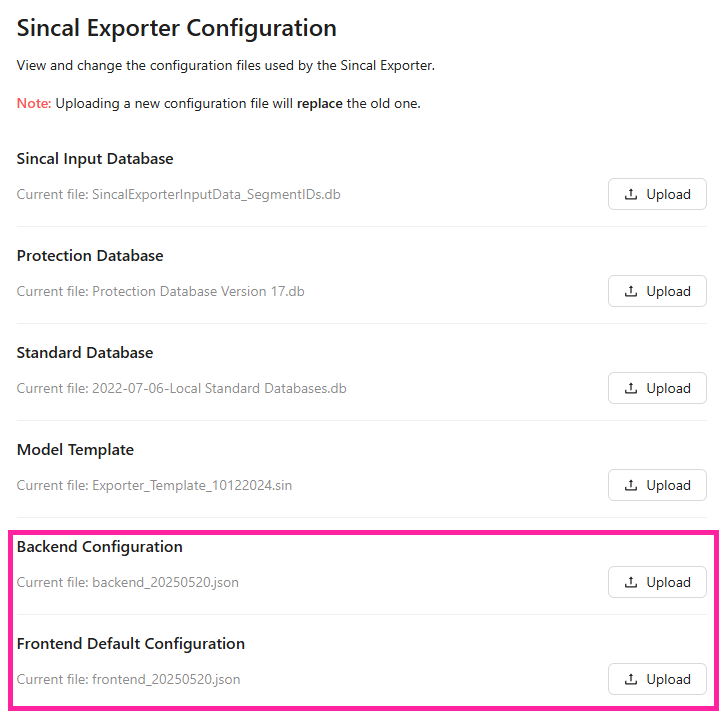728x714 pixels.
Task: Click the upload icon for Protection Database
Action: (x=631, y=292)
